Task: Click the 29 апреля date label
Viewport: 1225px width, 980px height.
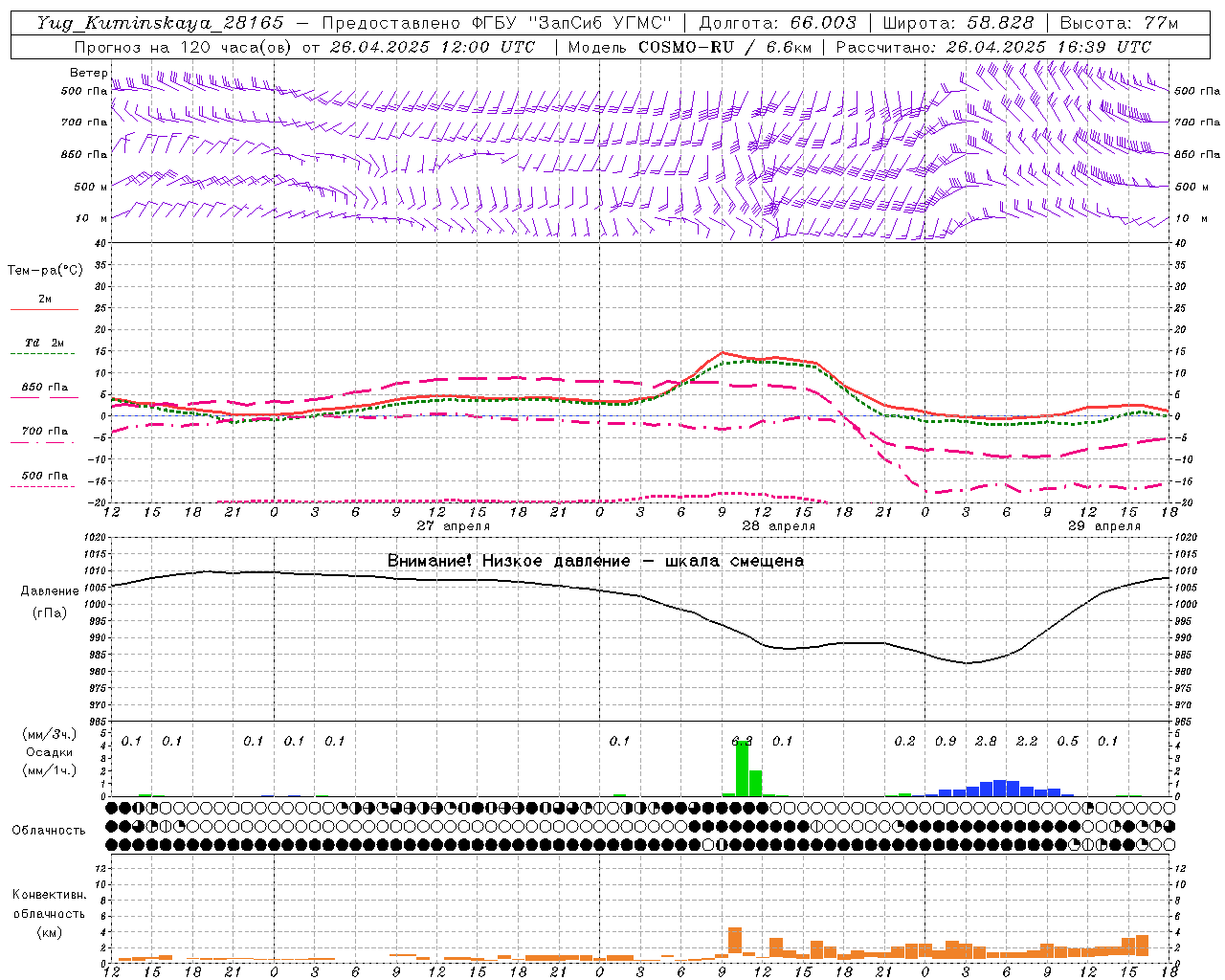Action: (x=1103, y=526)
